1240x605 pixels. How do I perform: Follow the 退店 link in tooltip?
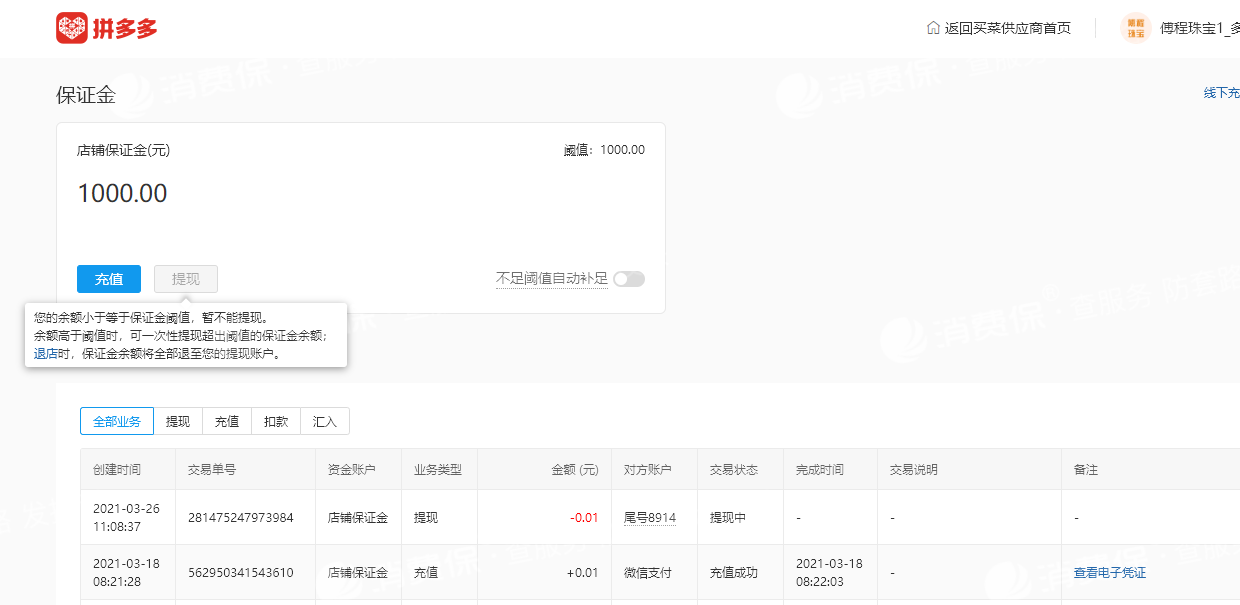click(45, 353)
